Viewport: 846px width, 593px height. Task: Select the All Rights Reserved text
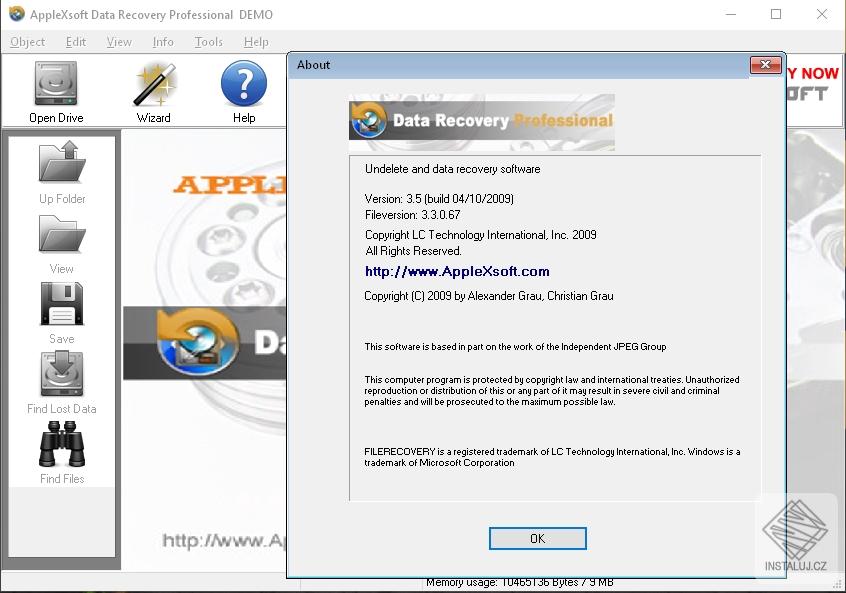[413, 251]
